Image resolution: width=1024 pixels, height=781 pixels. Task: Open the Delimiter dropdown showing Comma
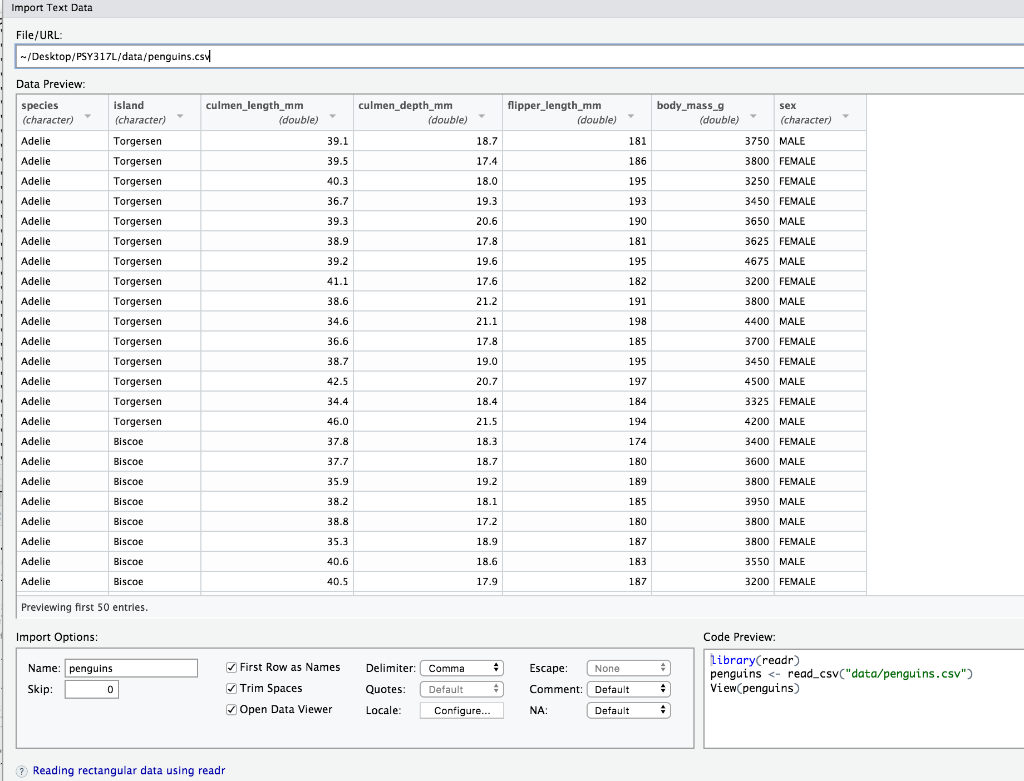point(461,667)
